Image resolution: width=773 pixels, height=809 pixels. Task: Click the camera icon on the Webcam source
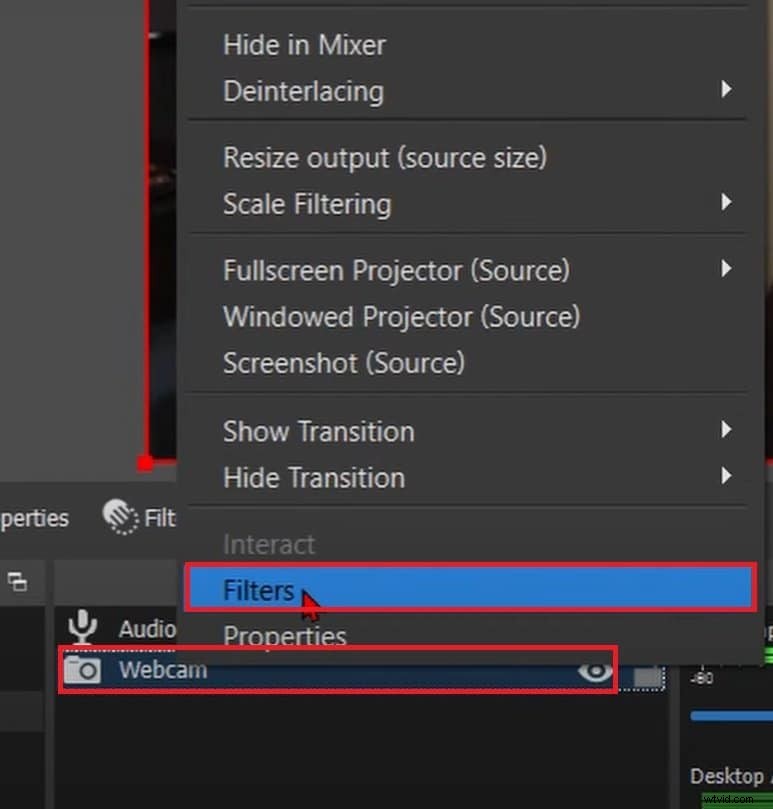(x=84, y=671)
